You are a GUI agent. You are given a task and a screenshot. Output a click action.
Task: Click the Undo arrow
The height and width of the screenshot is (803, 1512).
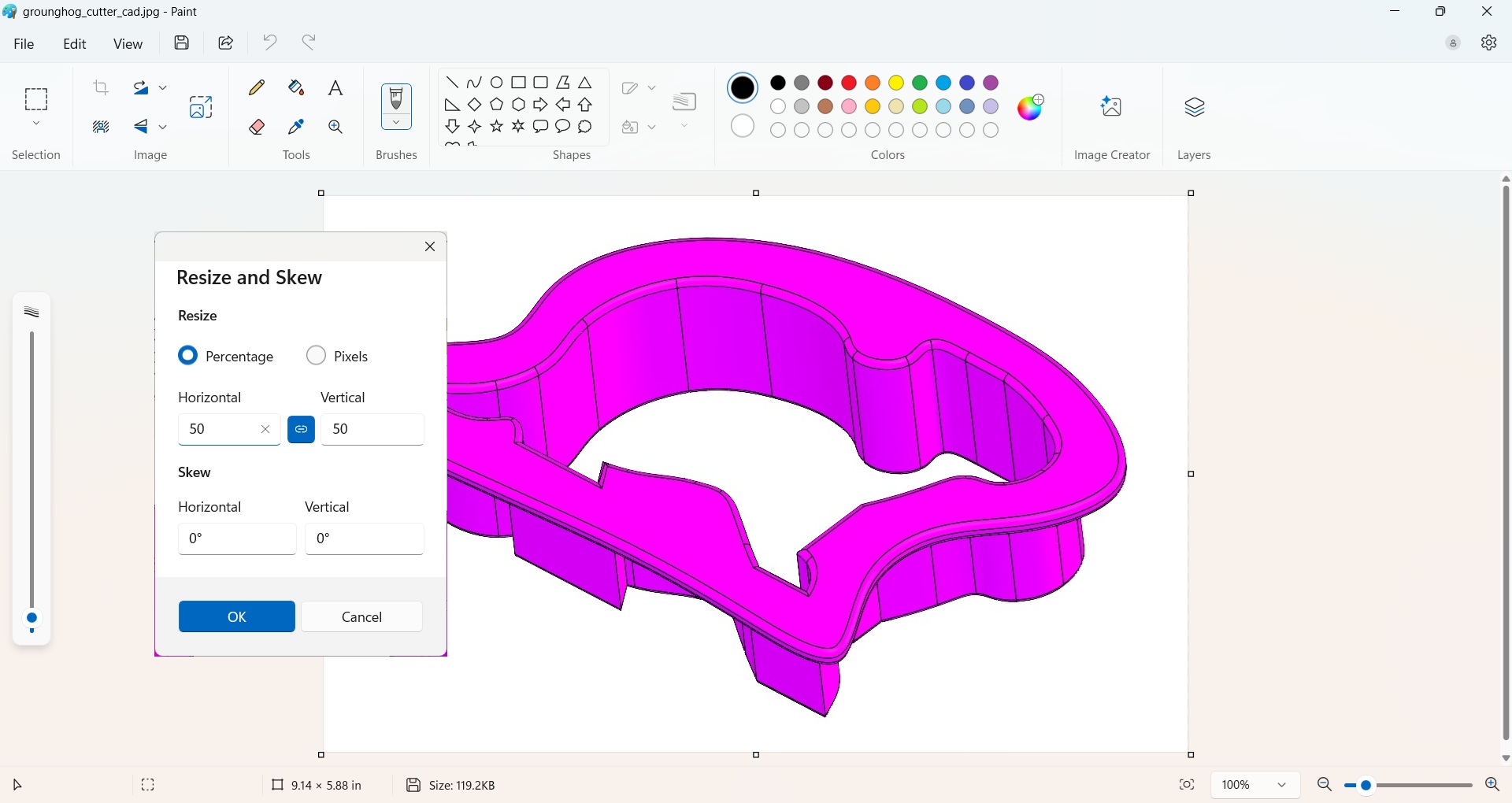(270, 43)
